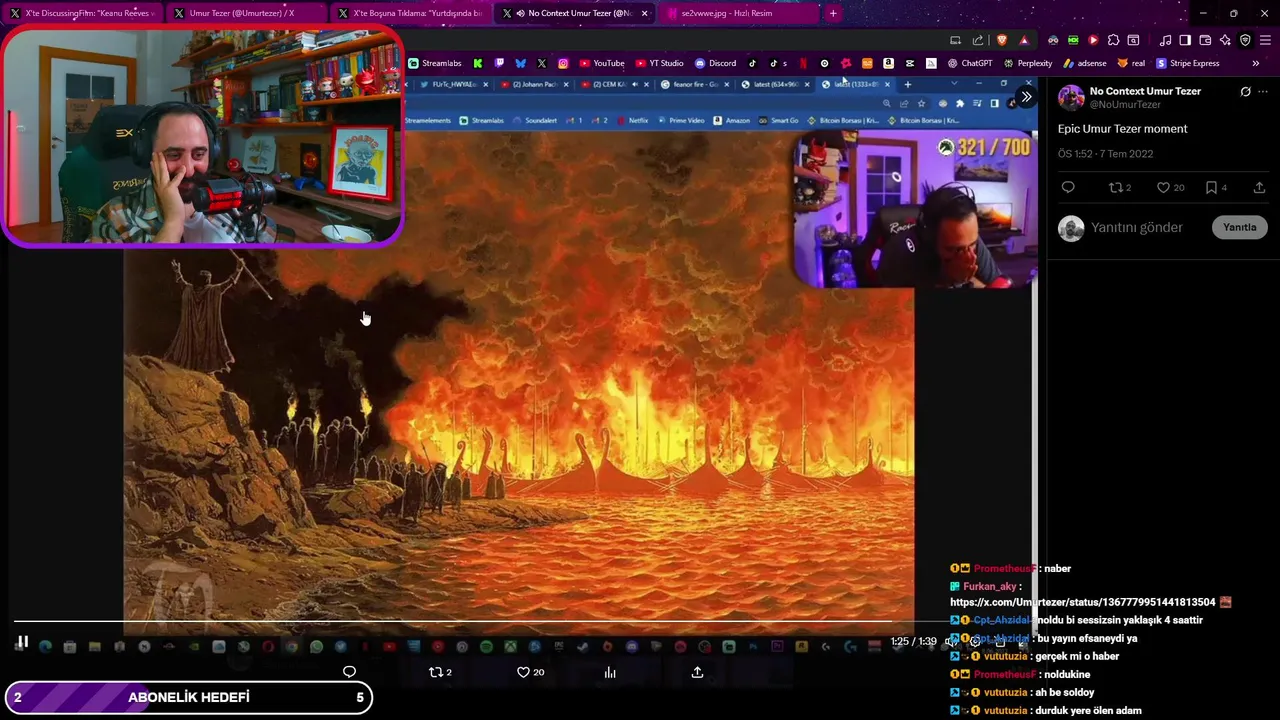Click No Context Umur Tezer profile avatar
This screenshot has height=720, width=1280.
[x=1071, y=97]
